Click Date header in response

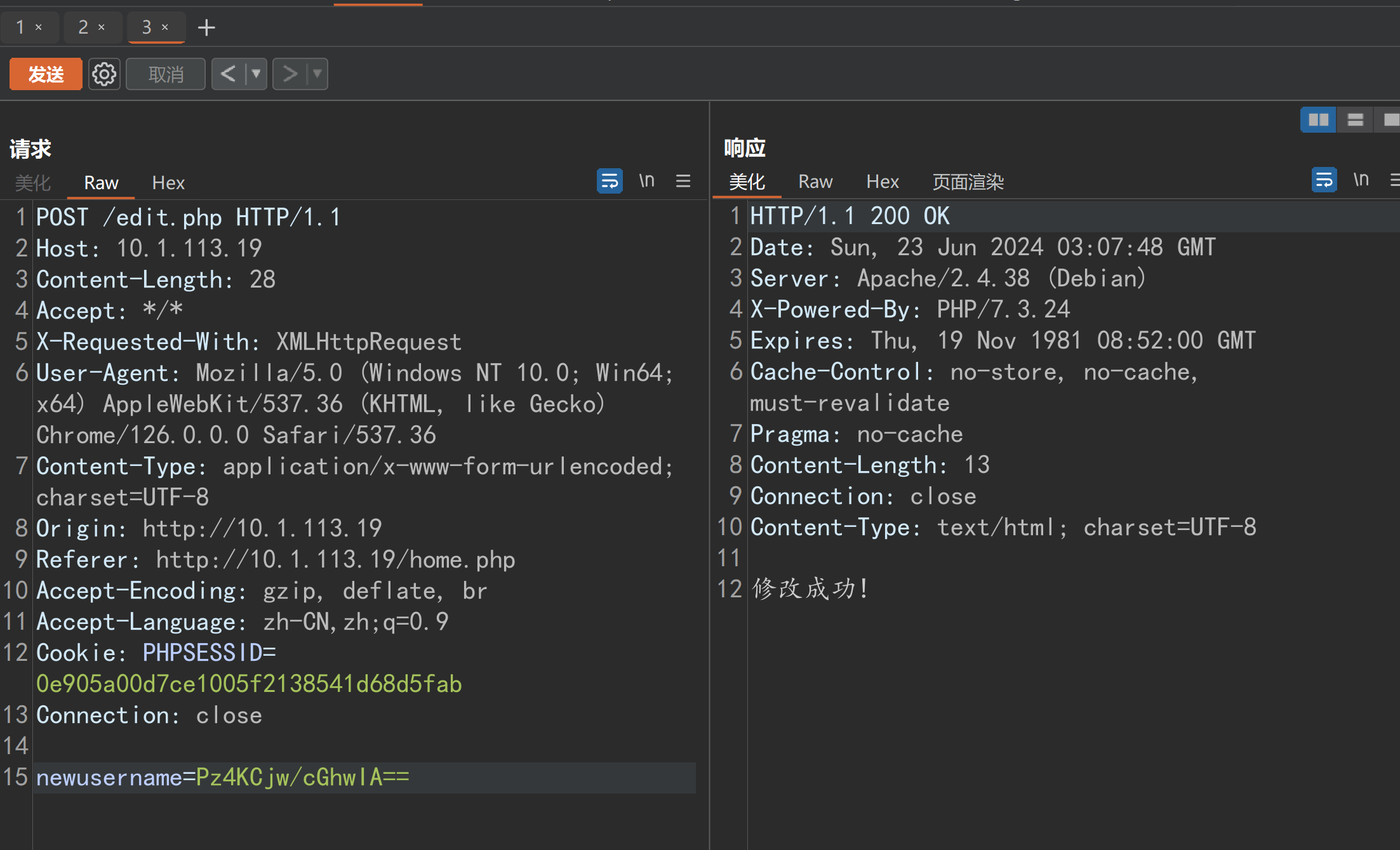[983, 247]
